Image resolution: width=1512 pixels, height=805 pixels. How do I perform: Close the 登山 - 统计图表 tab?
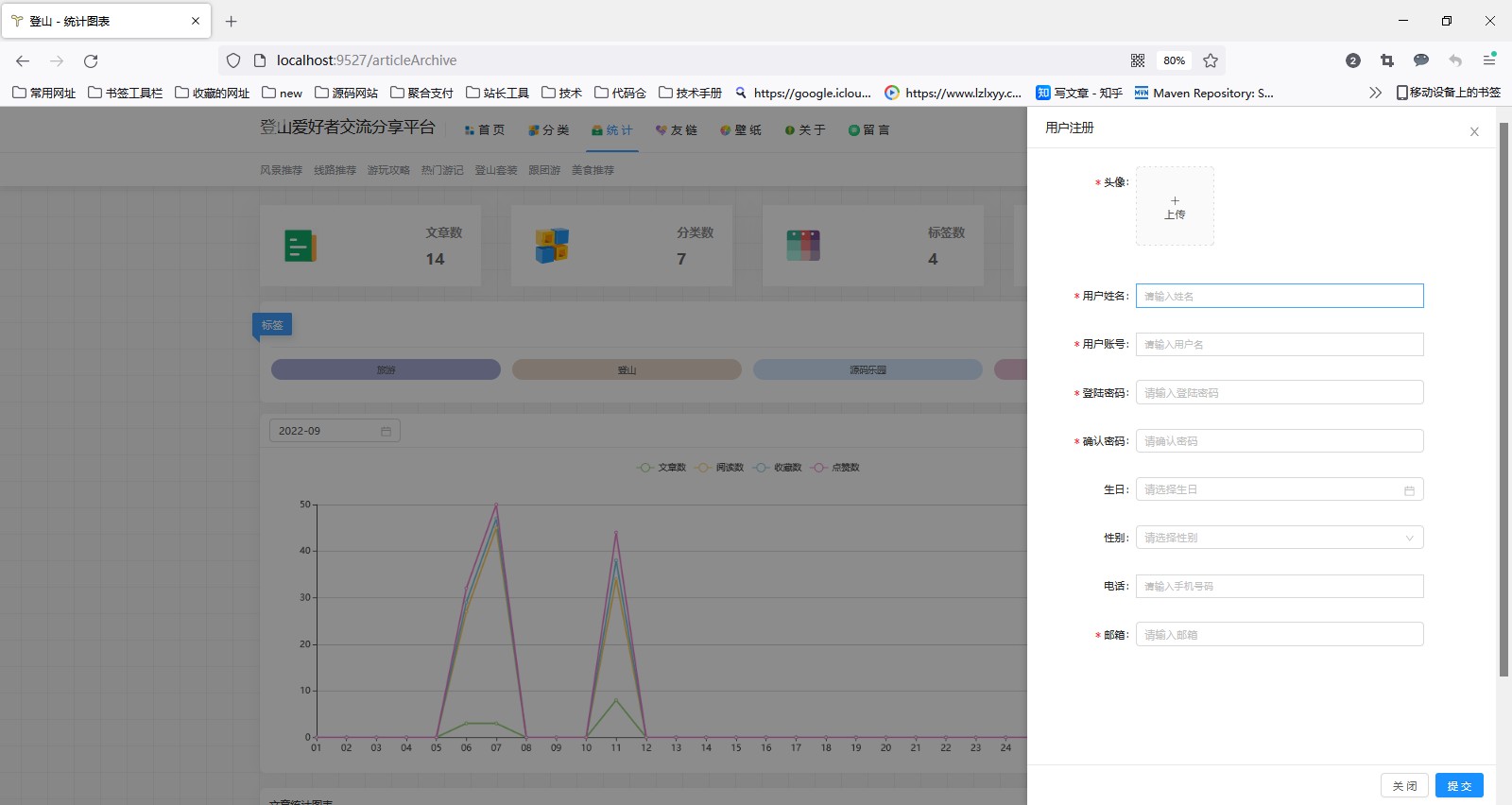tap(196, 21)
